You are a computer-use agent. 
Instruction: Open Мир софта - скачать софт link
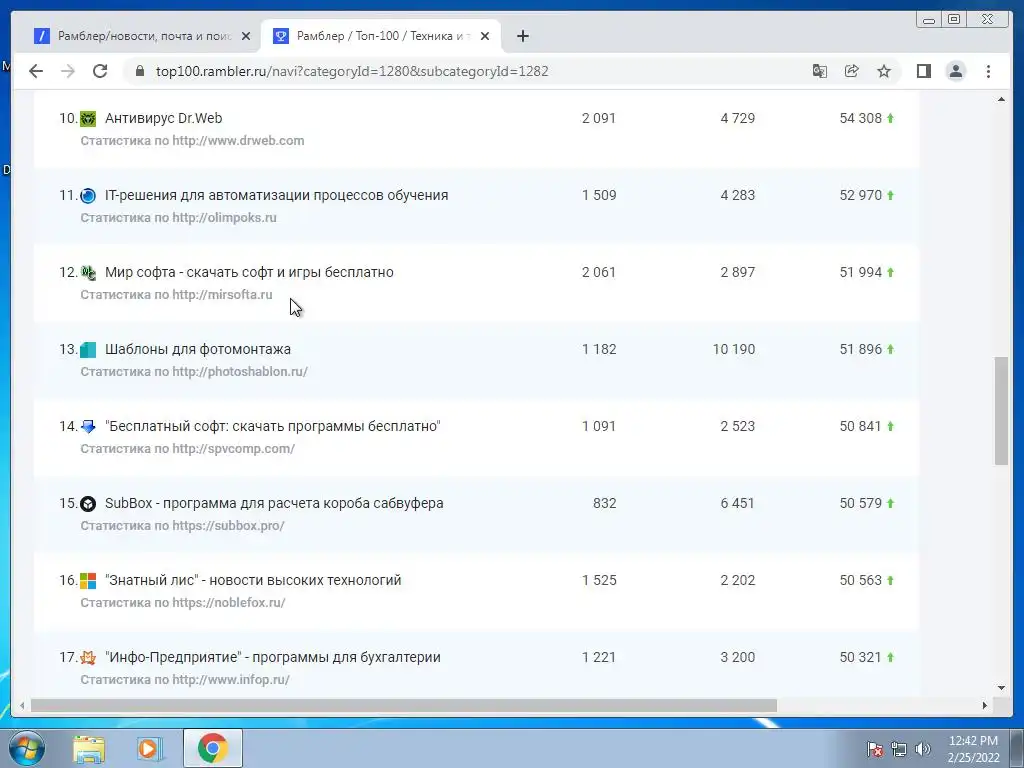tap(249, 272)
